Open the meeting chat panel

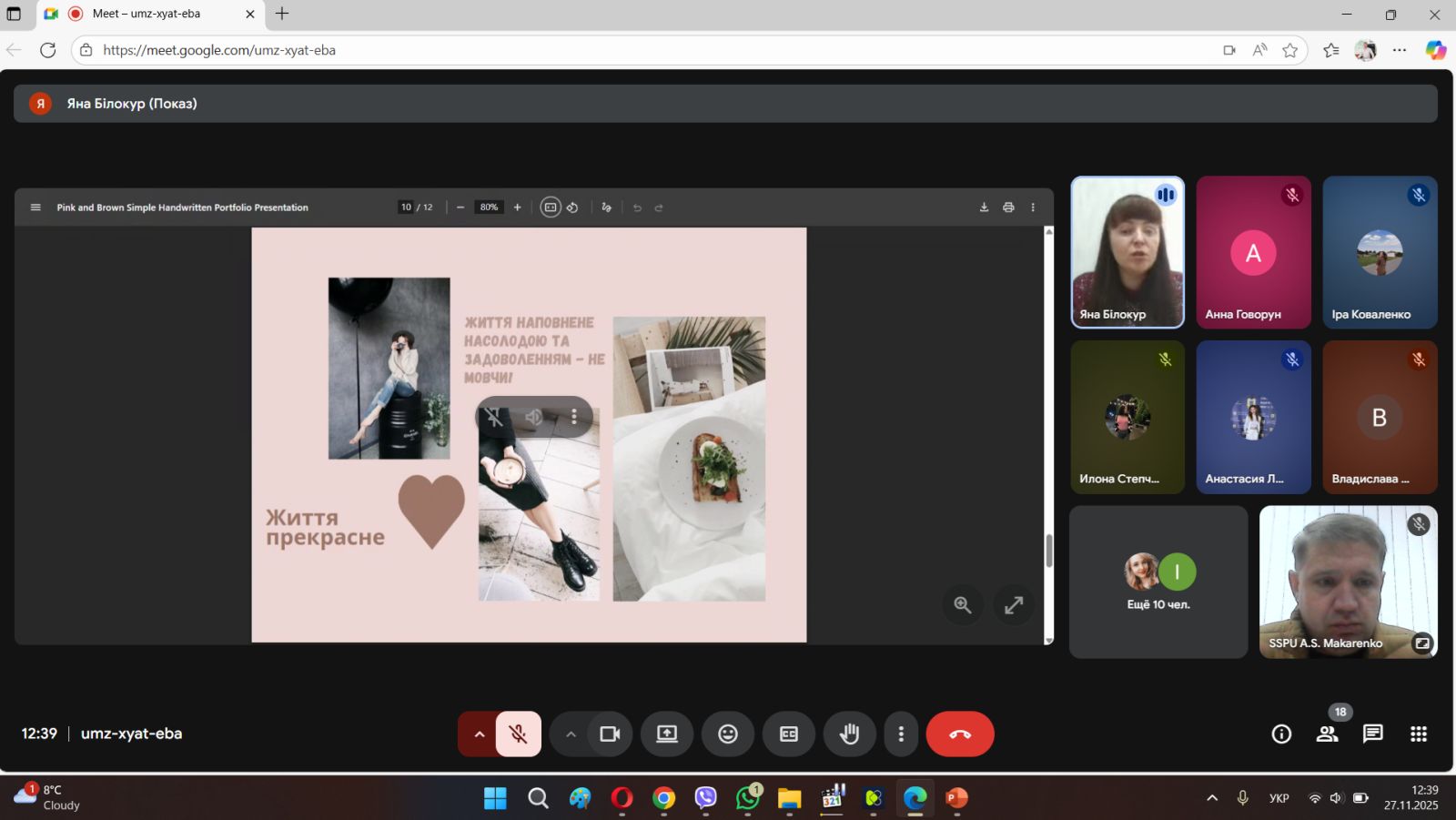click(x=1372, y=734)
